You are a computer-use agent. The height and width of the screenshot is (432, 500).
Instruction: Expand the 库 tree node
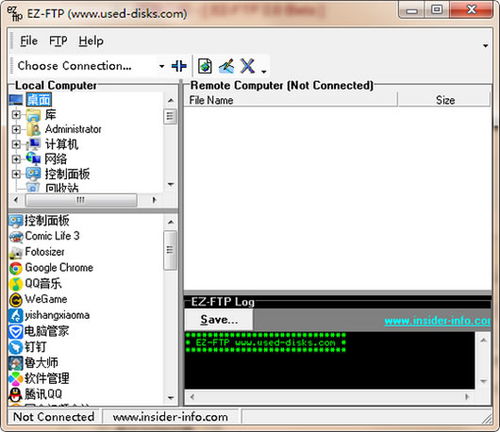pos(16,115)
